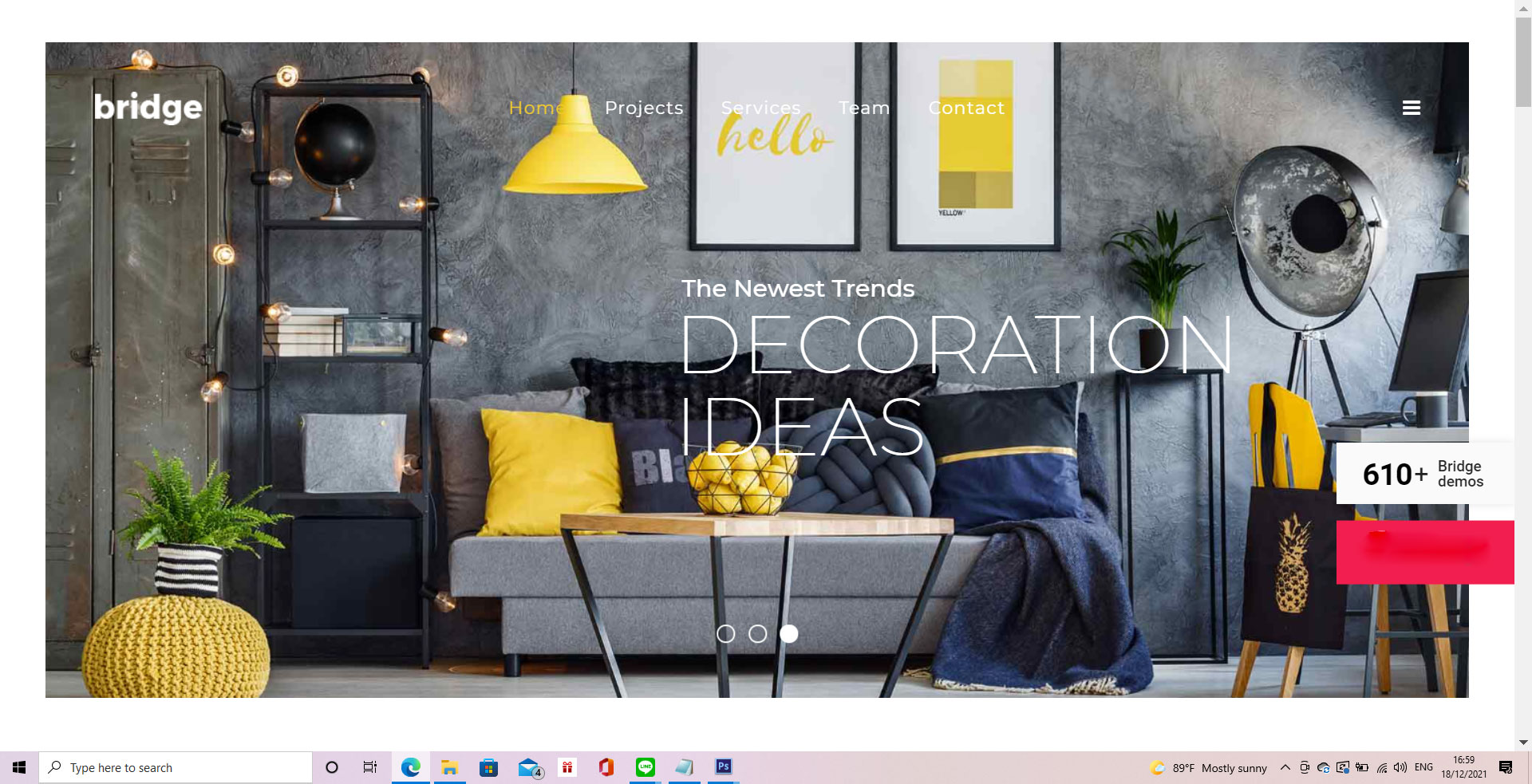
Task: Open the notepad-like app on taskbar
Action: click(684, 767)
